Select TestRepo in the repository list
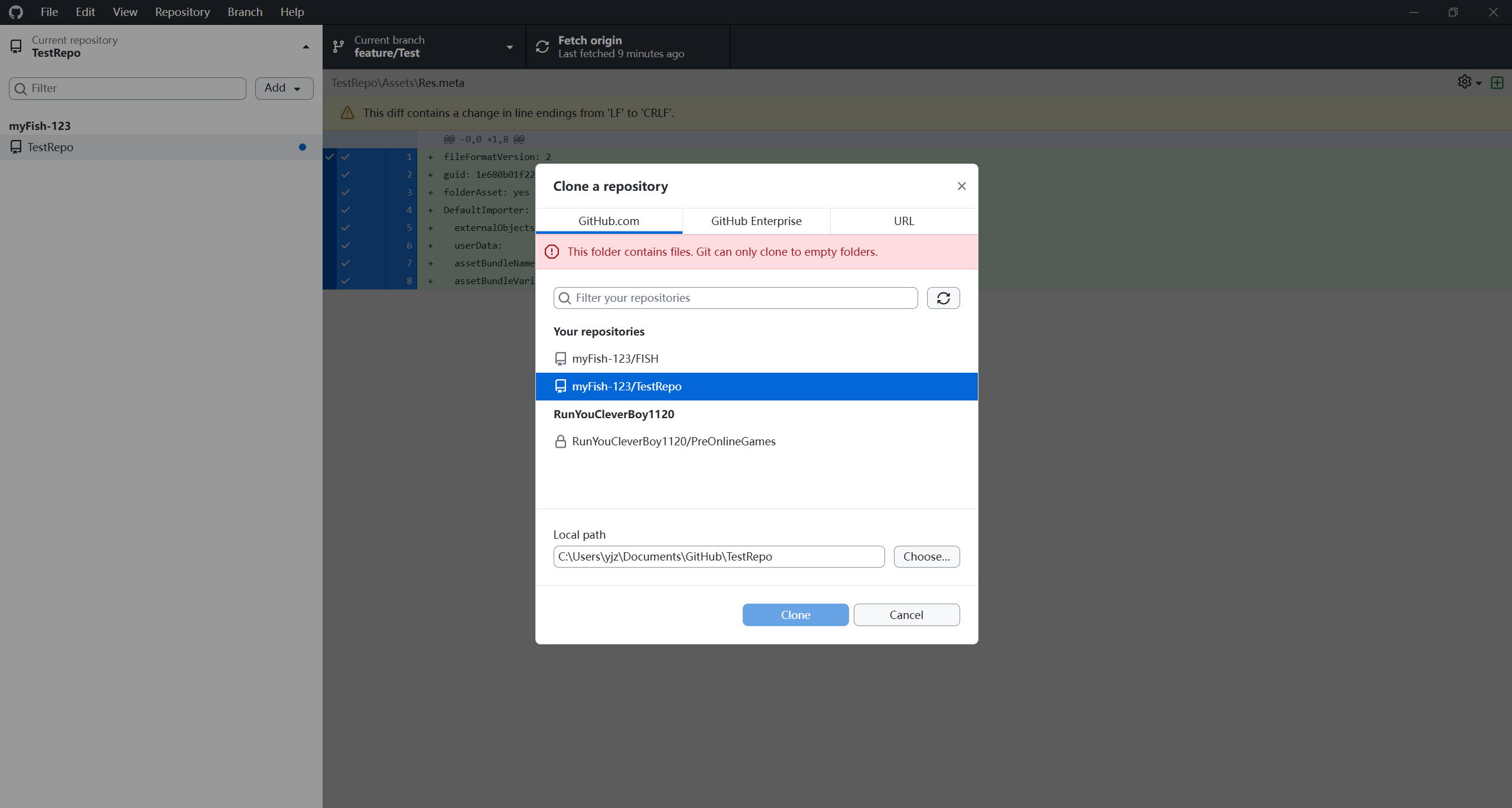Image resolution: width=1512 pixels, height=808 pixels. [x=161, y=147]
